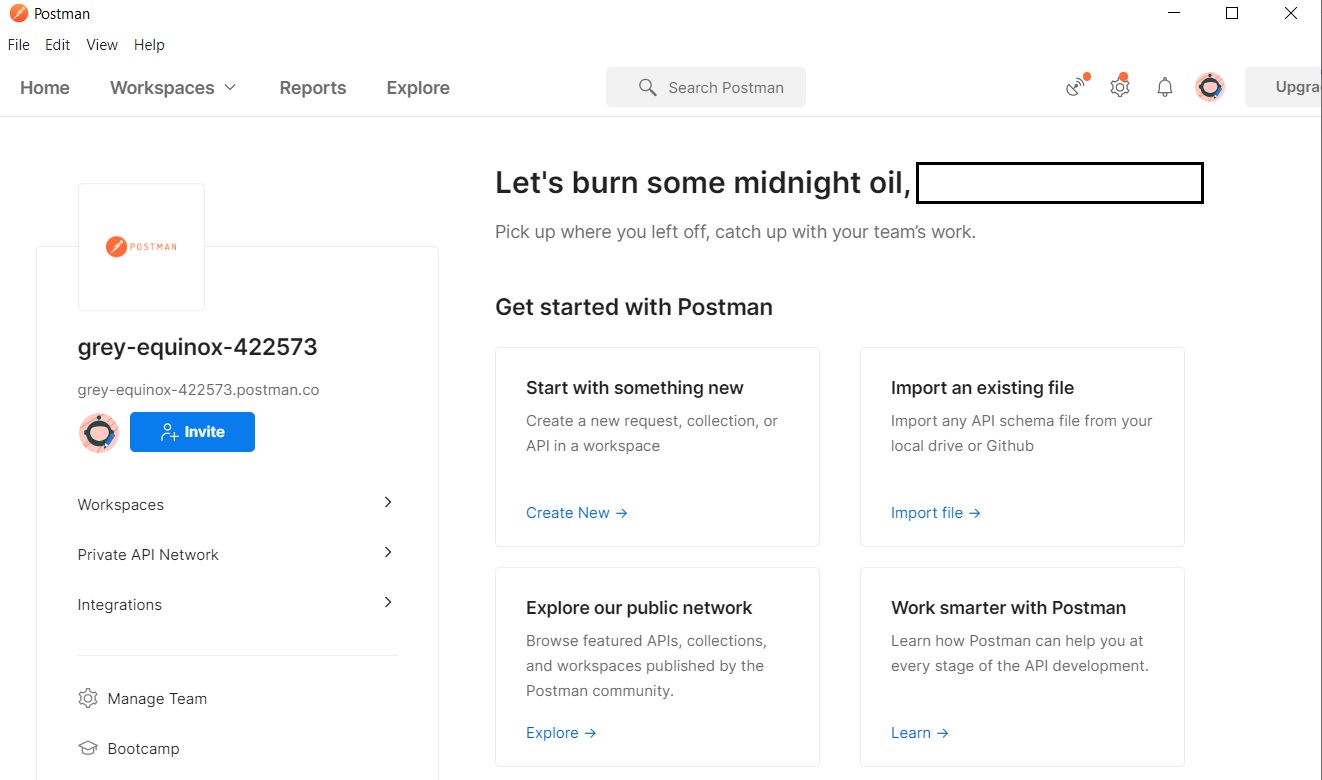Minimize the Postman window
The width and height of the screenshot is (1322, 780).
[x=1174, y=14]
